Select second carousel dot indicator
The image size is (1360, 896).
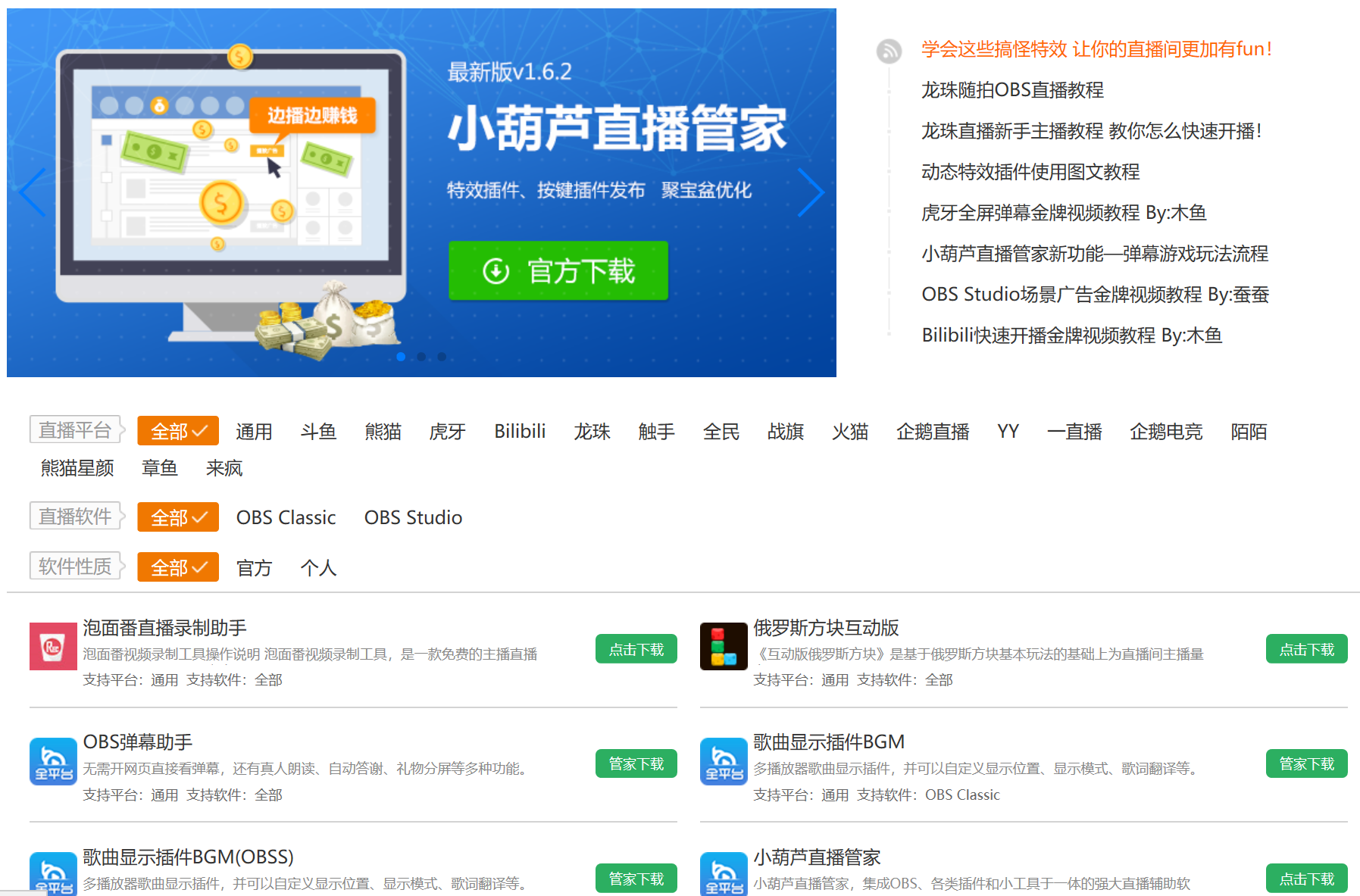[x=421, y=357]
